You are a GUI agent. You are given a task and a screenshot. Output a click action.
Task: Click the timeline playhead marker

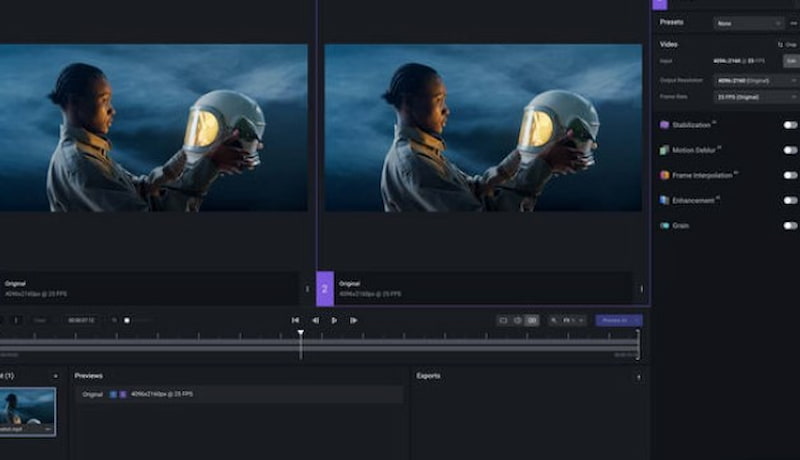pyautogui.click(x=301, y=333)
